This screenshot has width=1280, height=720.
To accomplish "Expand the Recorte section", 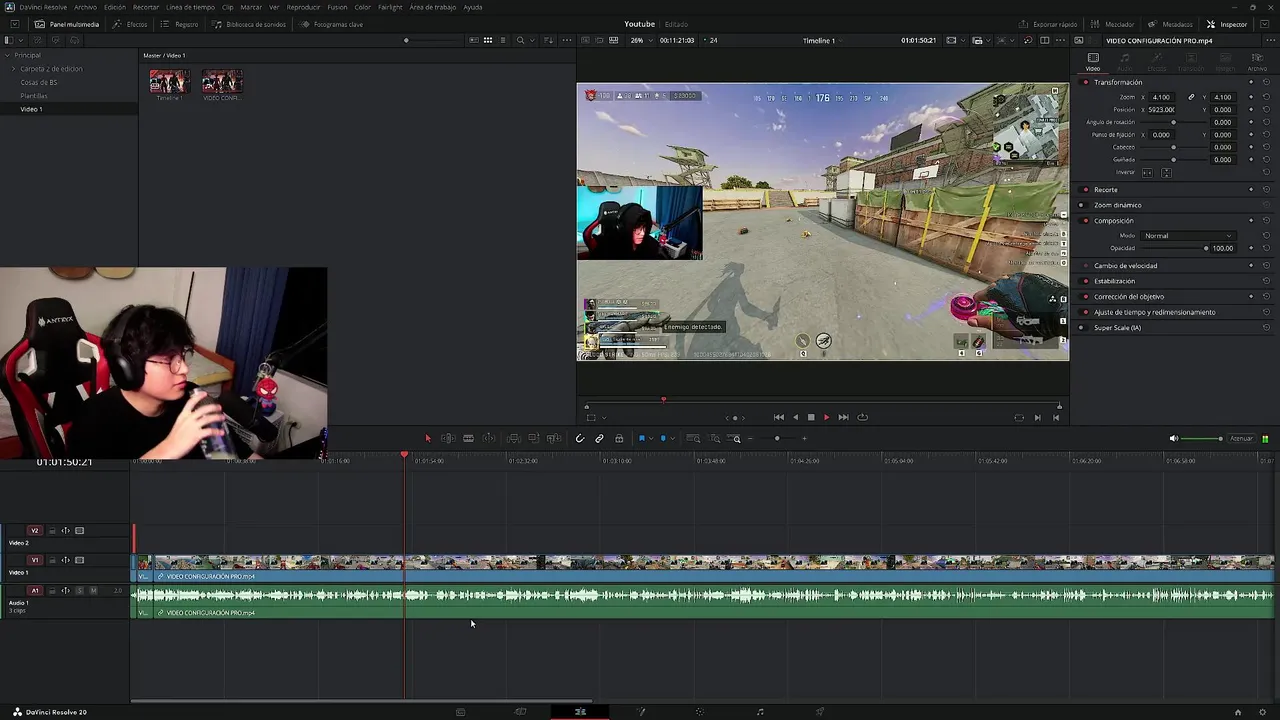I will coord(1106,189).
